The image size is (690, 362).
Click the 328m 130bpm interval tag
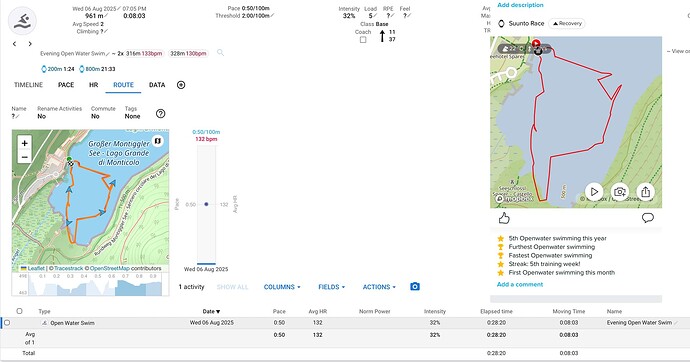[x=188, y=53]
